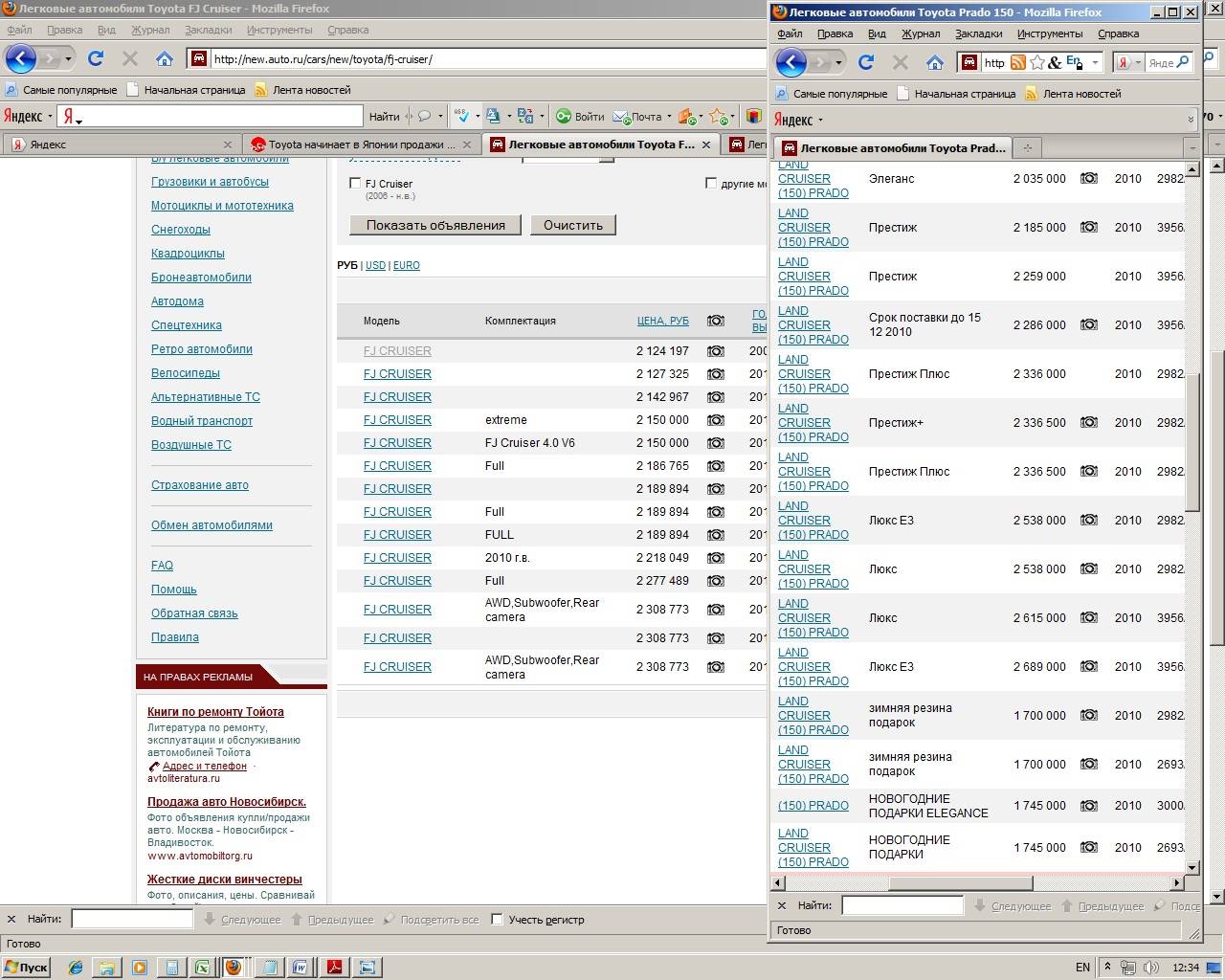This screenshot has width=1225, height=980.
Task: Click Home icon in Prado 150 window
Action: point(935,62)
